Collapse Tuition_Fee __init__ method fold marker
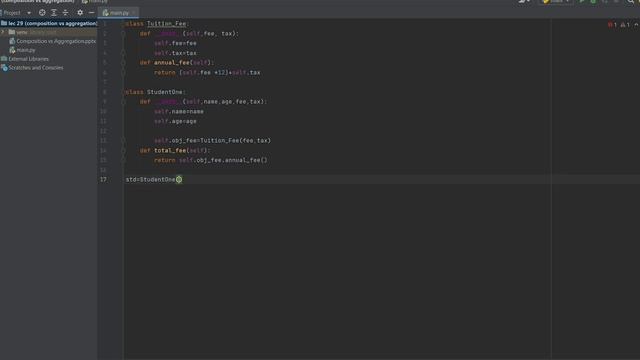The height and width of the screenshot is (360, 640). pos(123,33)
